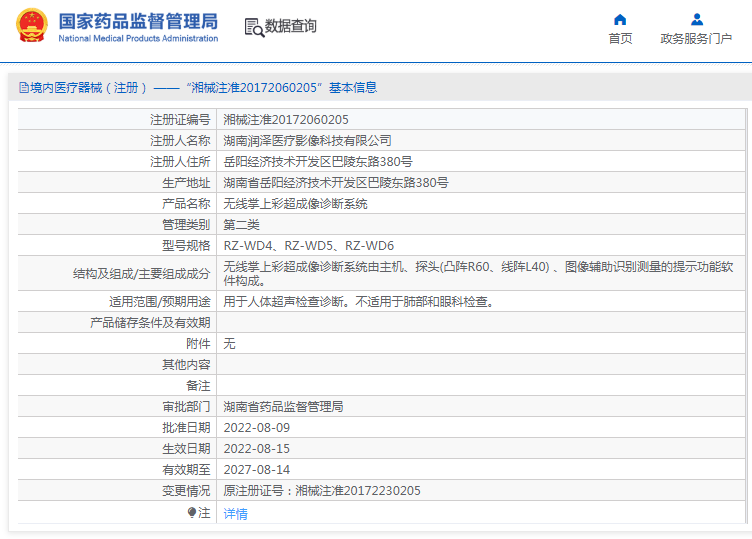Click the 批准日期 row label
Screen dimensions: 752x539
186,428
